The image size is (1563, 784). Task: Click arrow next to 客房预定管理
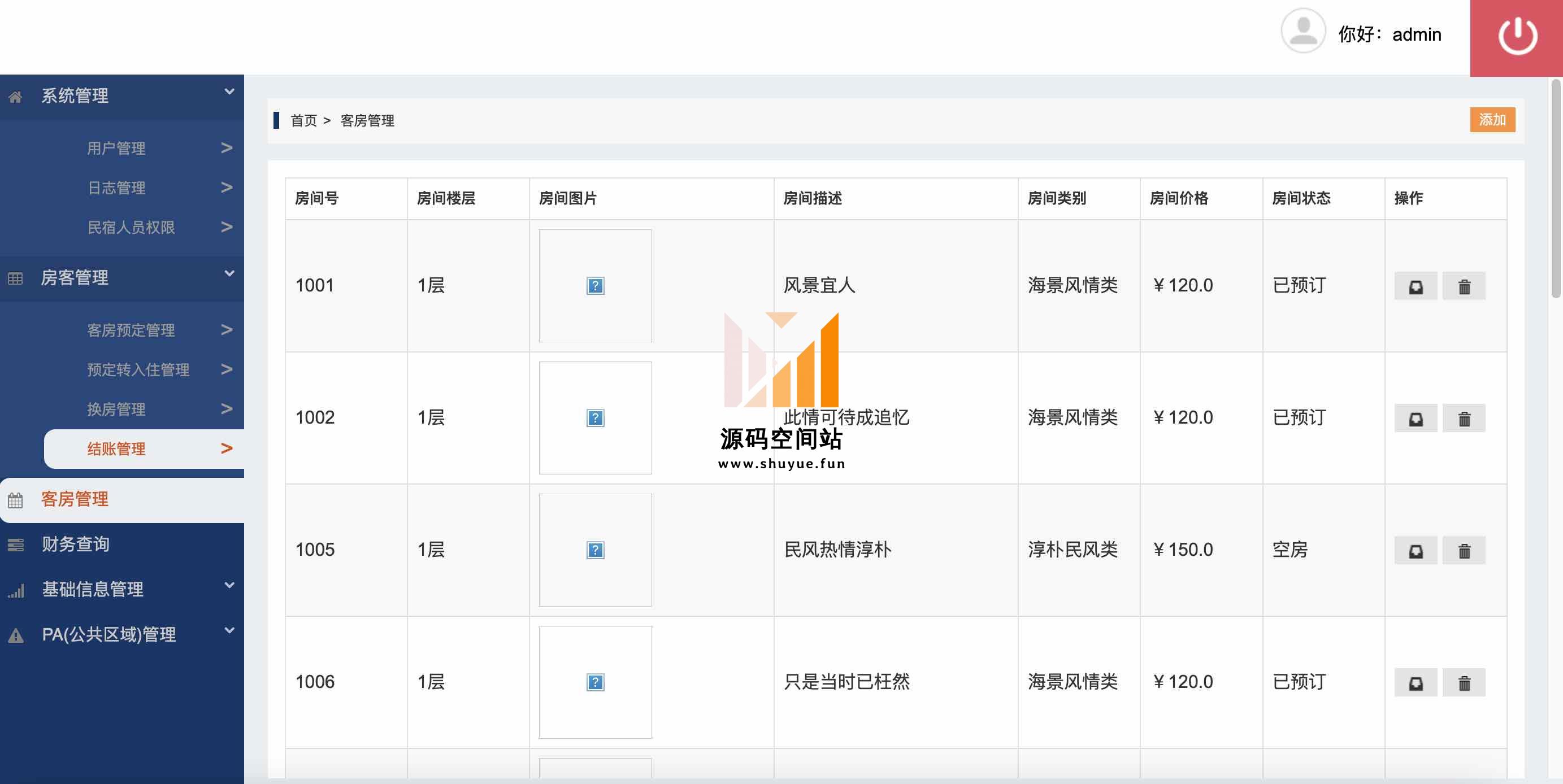[227, 330]
